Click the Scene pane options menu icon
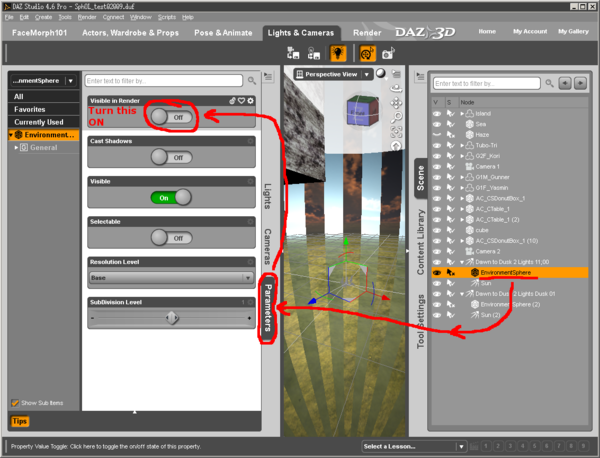 420,77
